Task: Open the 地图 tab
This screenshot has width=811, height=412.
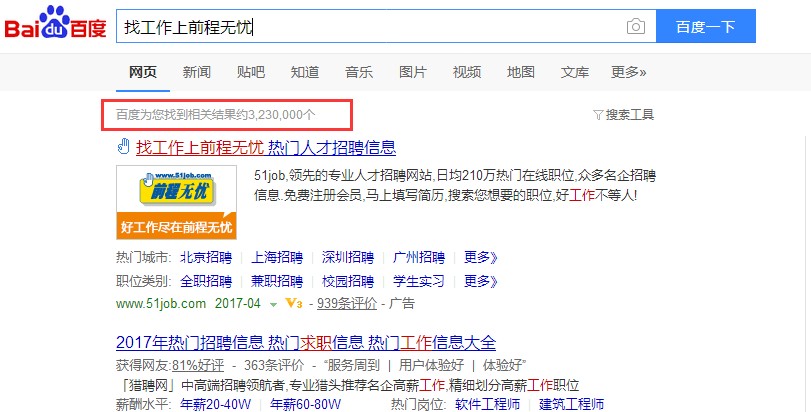Action: pos(521,72)
